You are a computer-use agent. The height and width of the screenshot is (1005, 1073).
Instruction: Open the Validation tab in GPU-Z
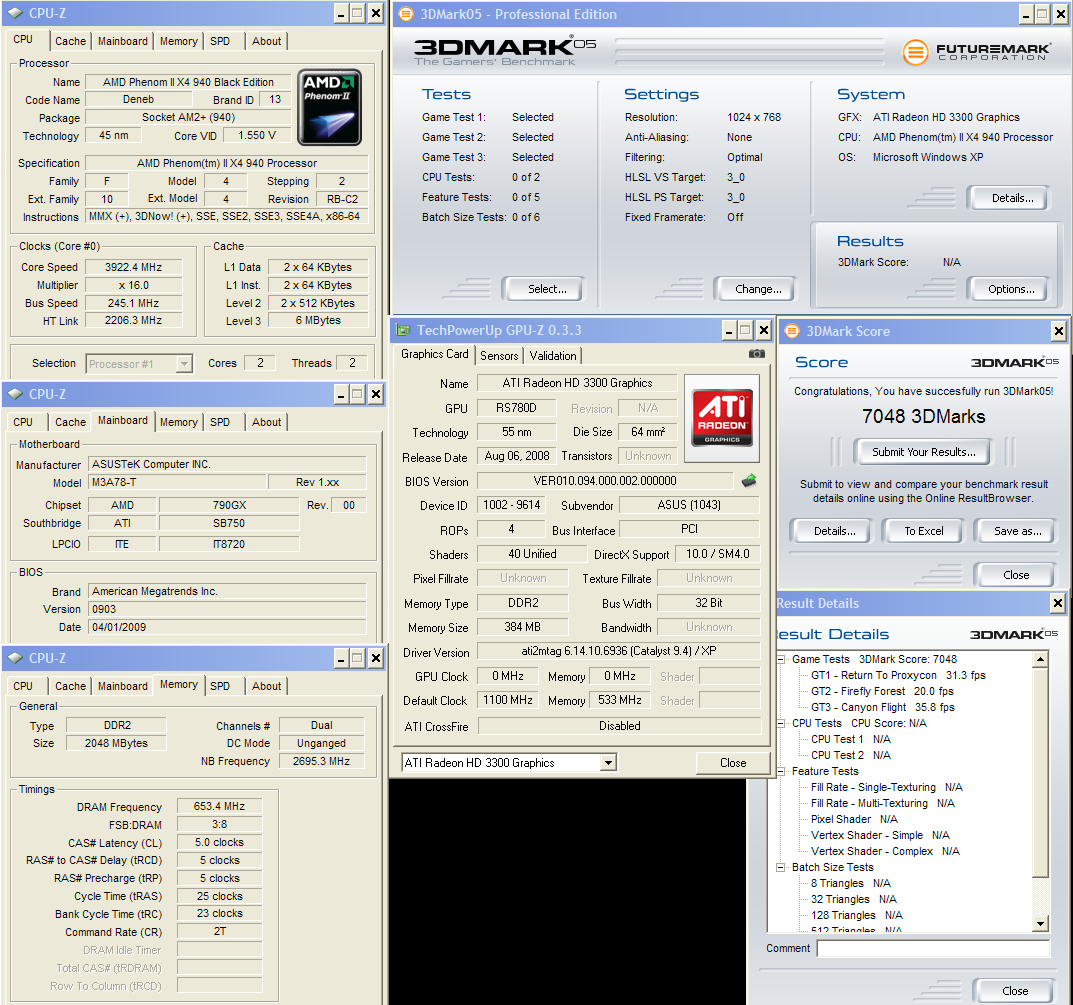pyautogui.click(x=553, y=356)
